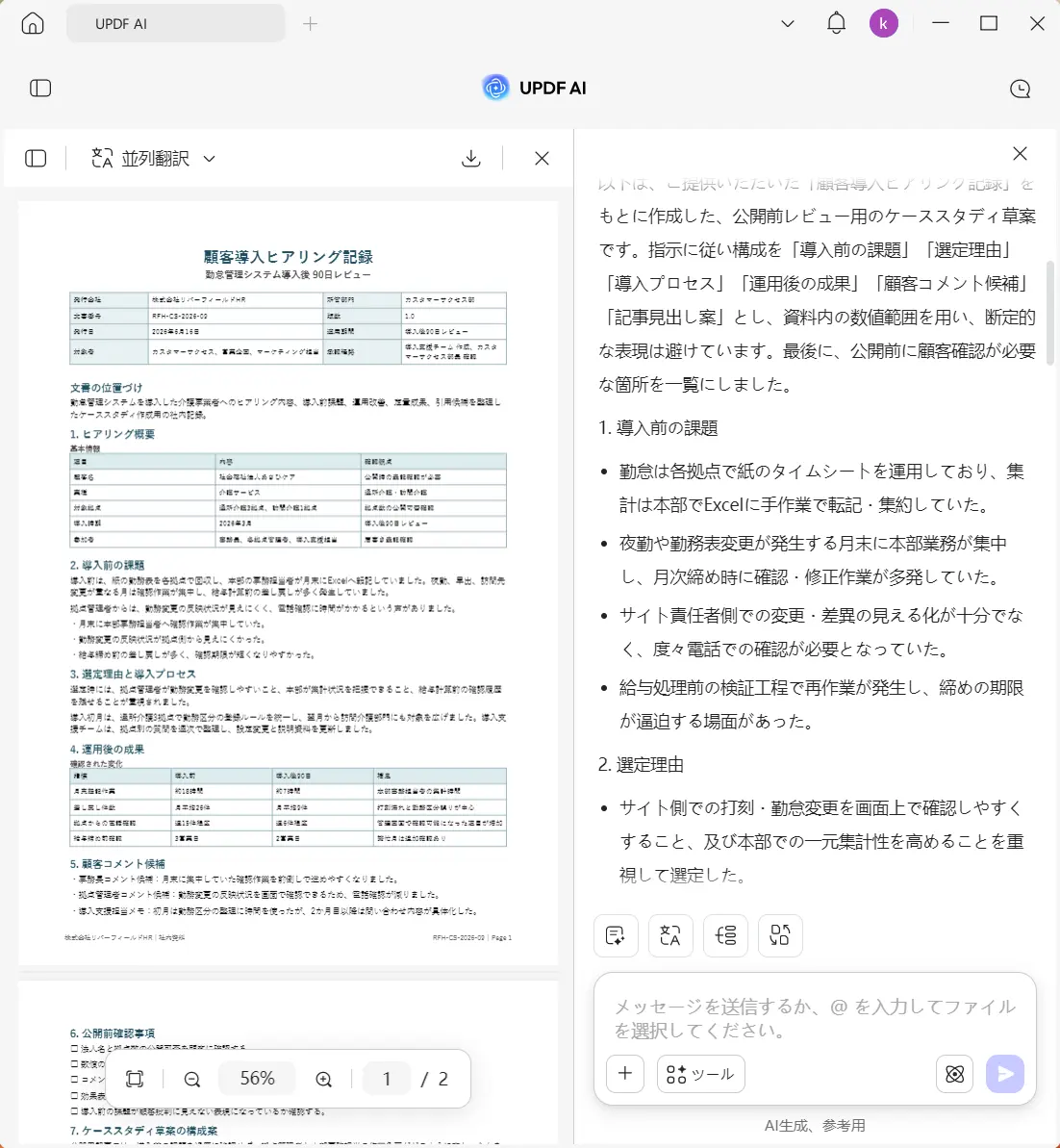Click the heading 5. 顧客コメント候補
The width and height of the screenshot is (1060, 1148).
pos(118,863)
